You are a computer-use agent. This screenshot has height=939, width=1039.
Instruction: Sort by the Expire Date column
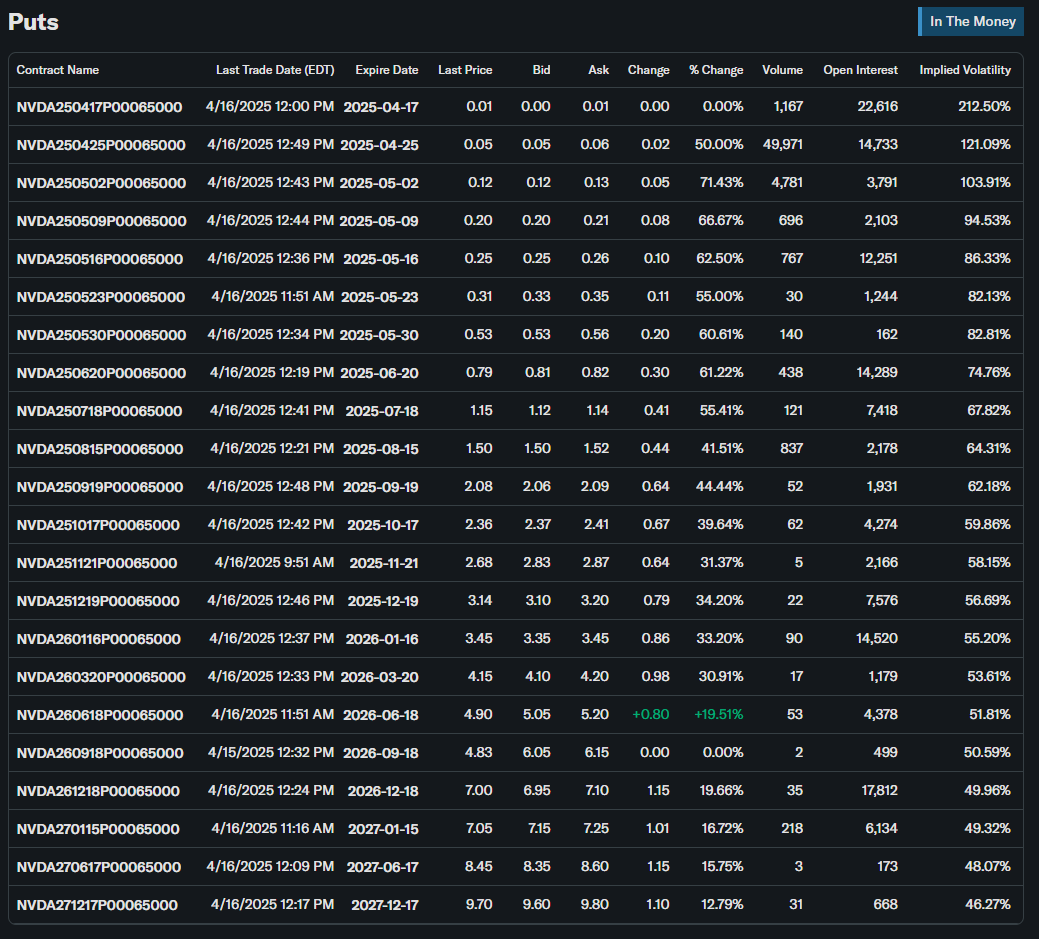pyautogui.click(x=386, y=70)
